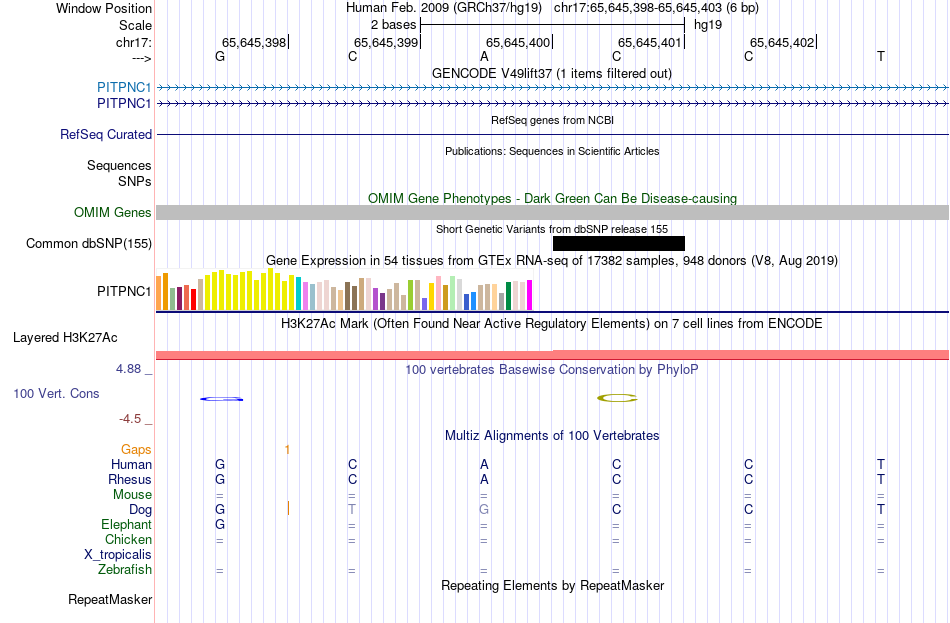Open the PITPNC1 GTEx expression bar chart

pyautogui.click(x=344, y=290)
